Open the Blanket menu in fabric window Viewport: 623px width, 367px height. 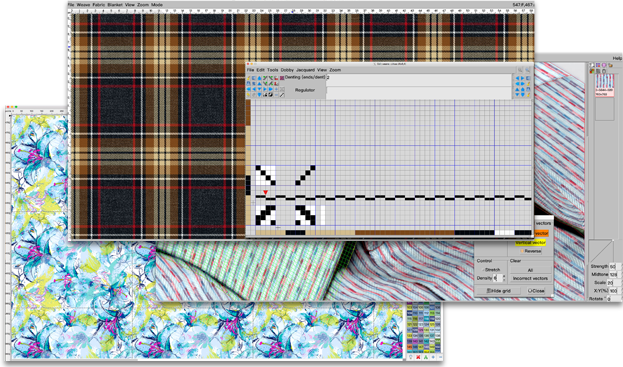tap(115, 5)
